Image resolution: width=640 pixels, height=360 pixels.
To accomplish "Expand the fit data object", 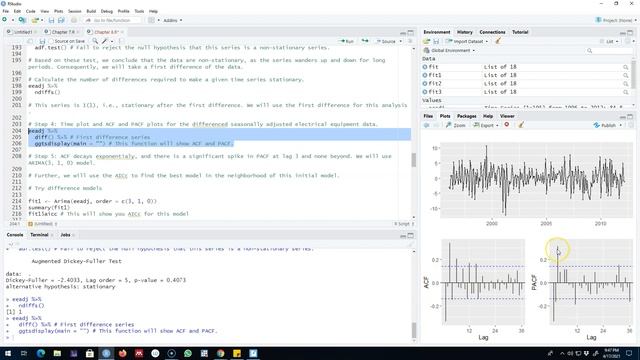I will 425,67.
